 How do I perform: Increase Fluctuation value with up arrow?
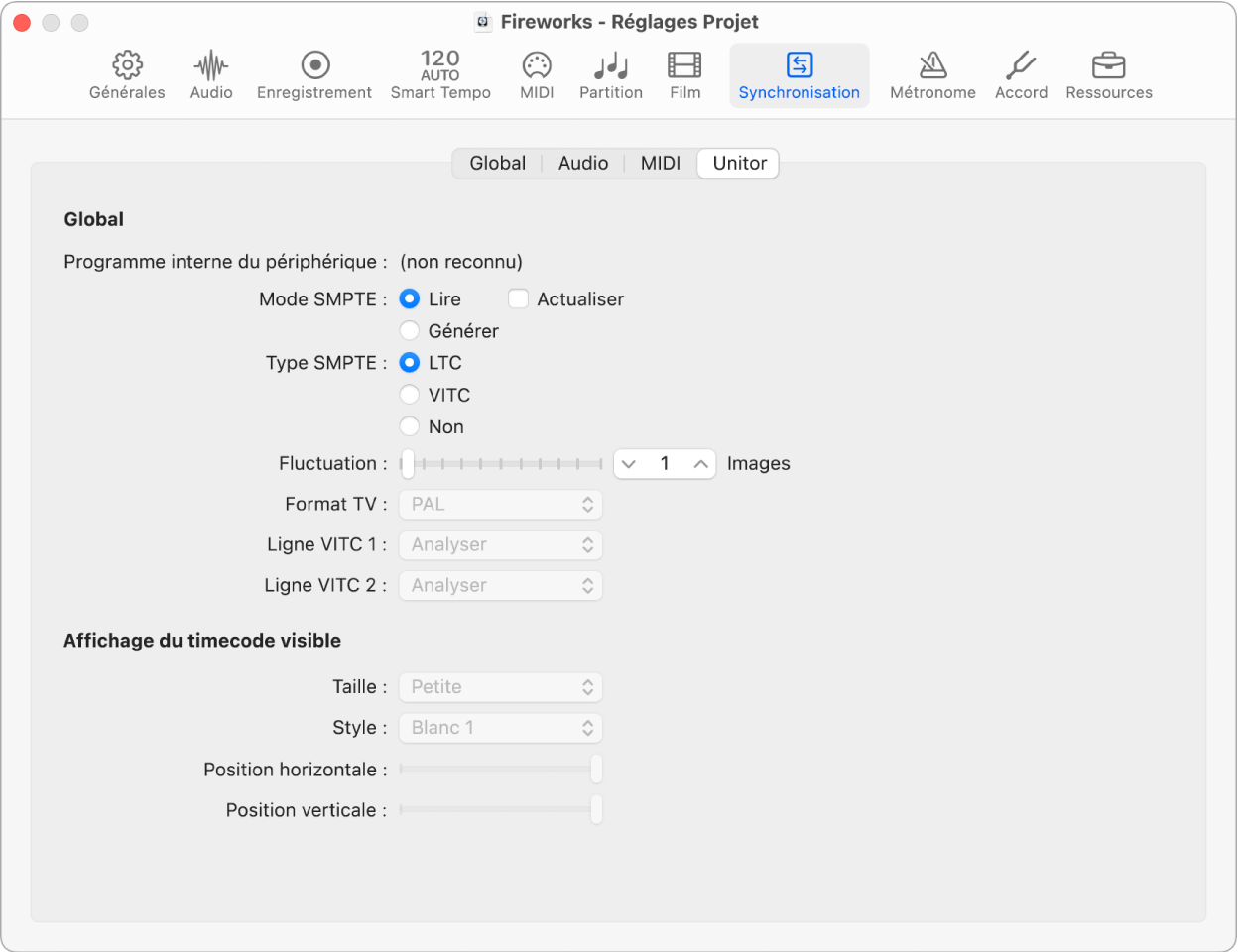[x=700, y=464]
